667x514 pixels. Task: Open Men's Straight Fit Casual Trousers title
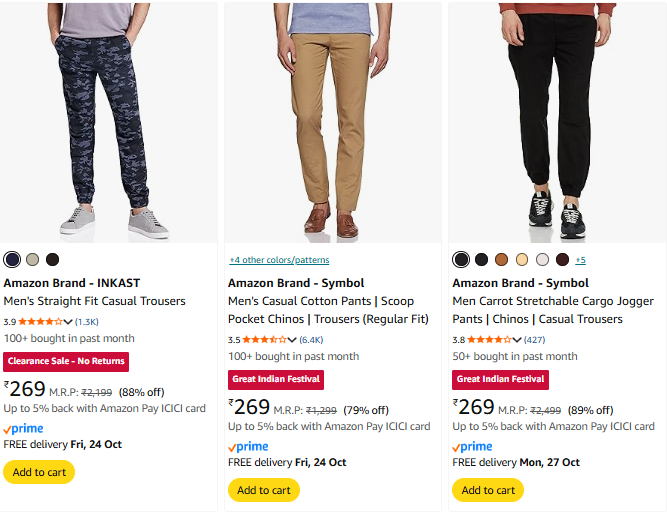pos(94,301)
